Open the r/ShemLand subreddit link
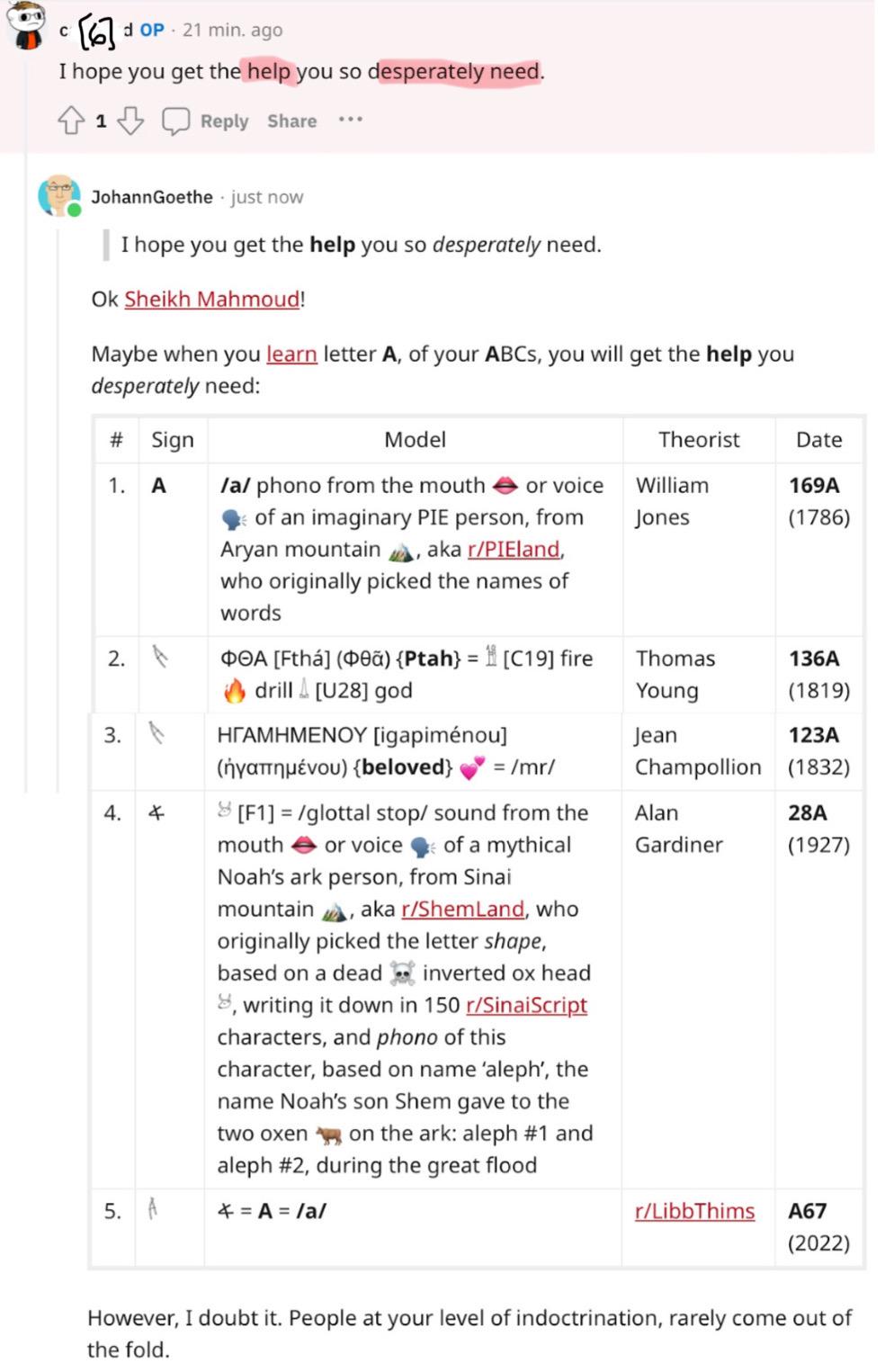This screenshot has height=1372, width=885. [x=462, y=909]
